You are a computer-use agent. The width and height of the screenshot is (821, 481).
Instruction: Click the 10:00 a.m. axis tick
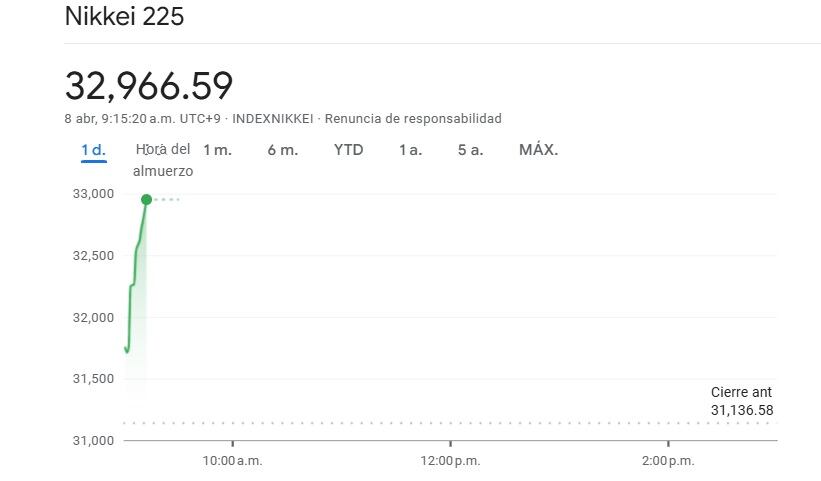(232, 461)
